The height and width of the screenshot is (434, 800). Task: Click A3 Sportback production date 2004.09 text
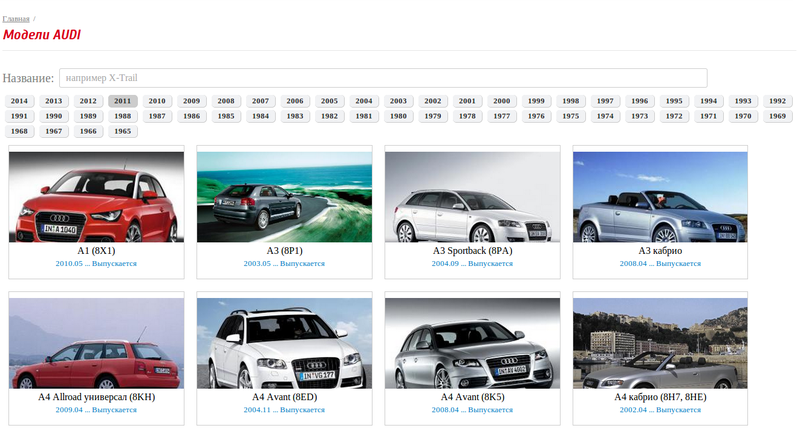click(445, 264)
